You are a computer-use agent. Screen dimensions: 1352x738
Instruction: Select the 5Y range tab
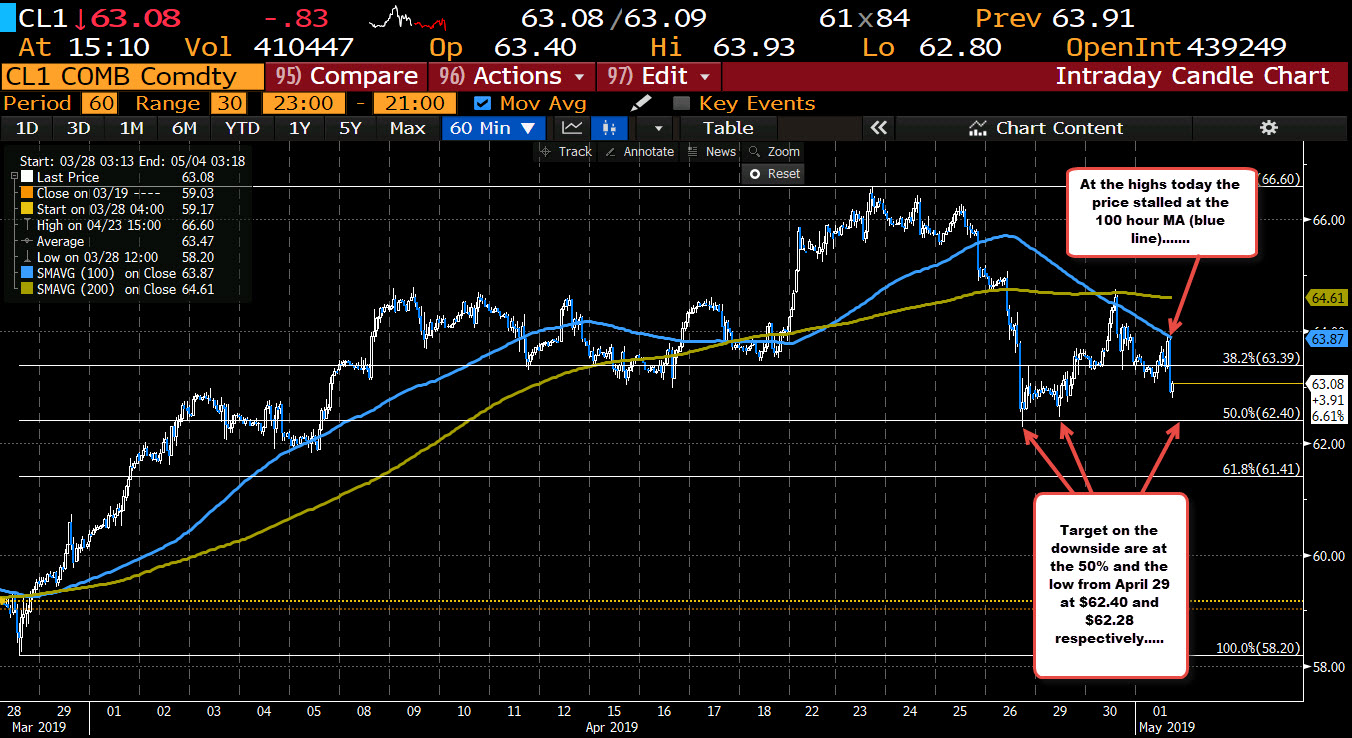pos(350,128)
